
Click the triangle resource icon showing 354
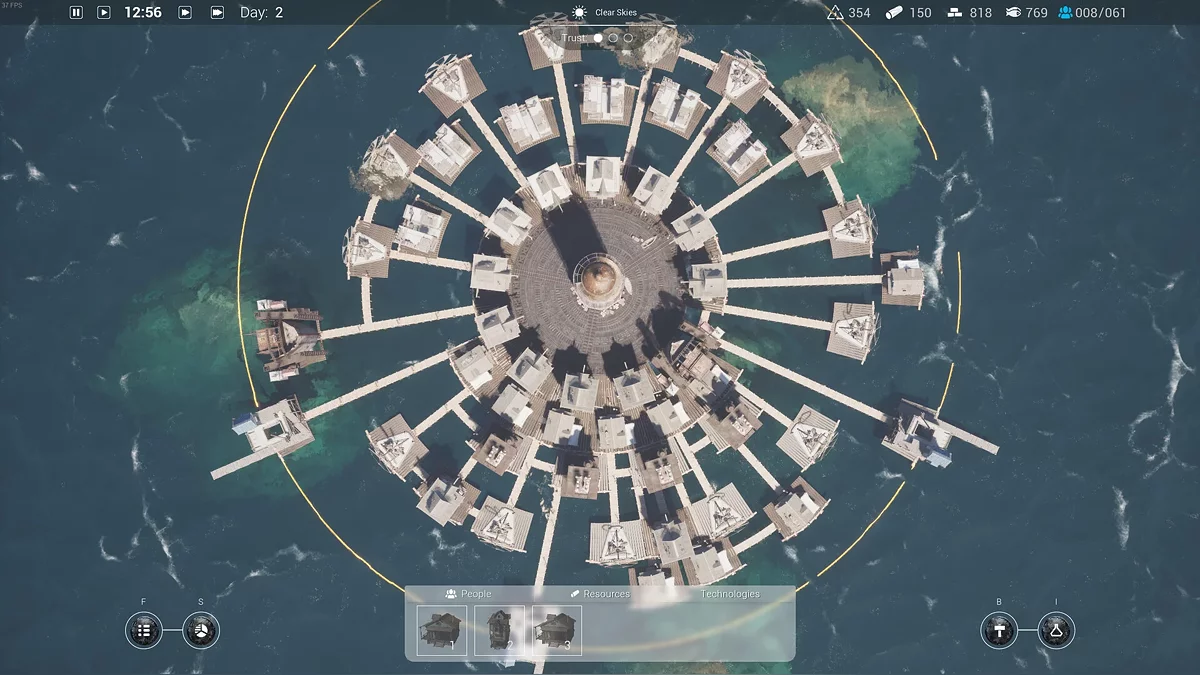(x=835, y=13)
